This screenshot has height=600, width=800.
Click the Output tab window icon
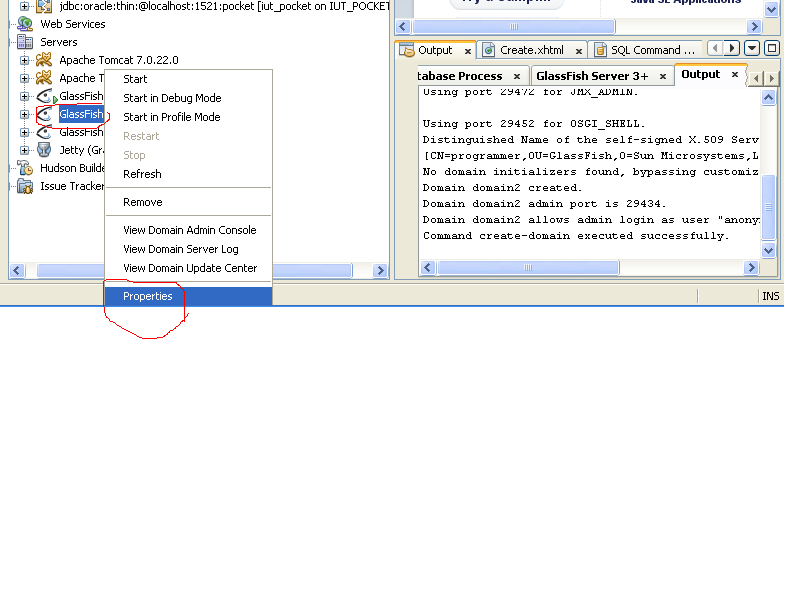tap(407, 50)
